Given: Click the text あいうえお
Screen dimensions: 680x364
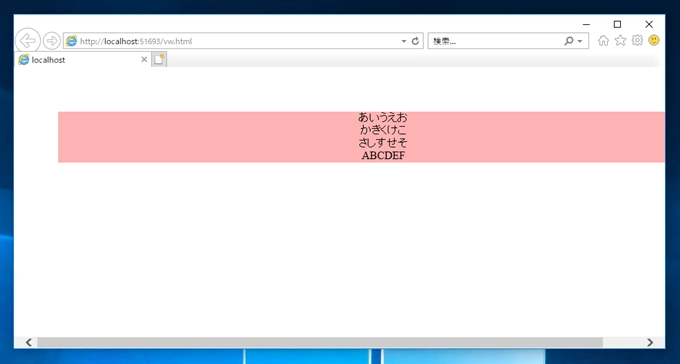Looking at the screenshot, I should 382,117.
